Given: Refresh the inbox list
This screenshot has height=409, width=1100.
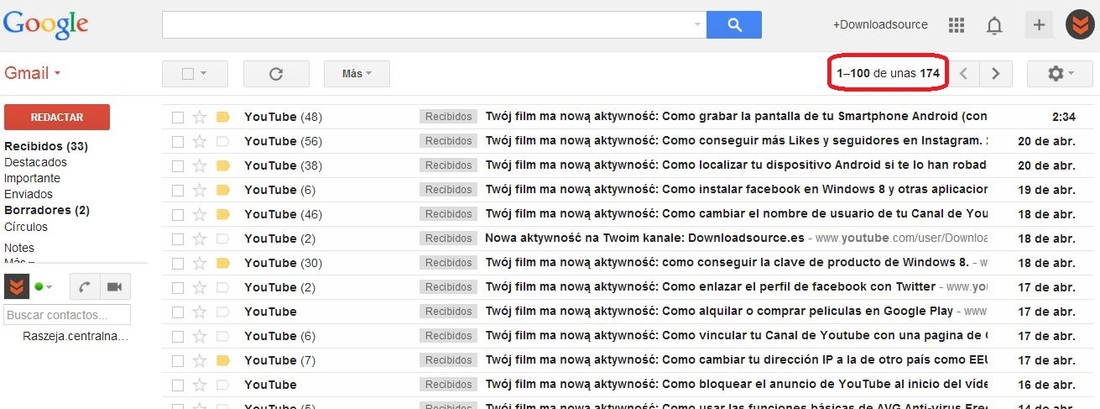Looking at the screenshot, I should pyautogui.click(x=276, y=74).
